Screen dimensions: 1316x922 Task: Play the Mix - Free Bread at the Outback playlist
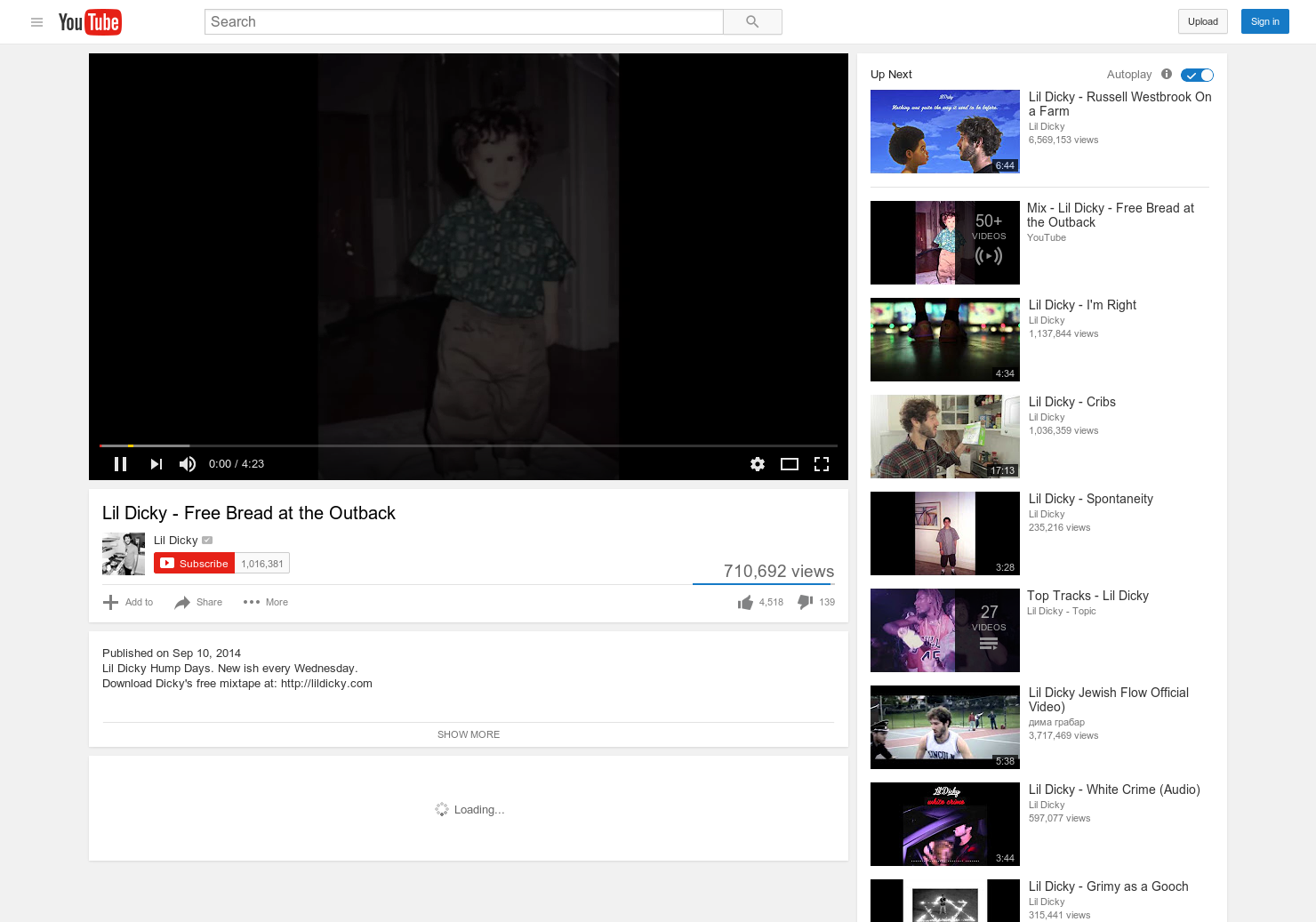(945, 243)
